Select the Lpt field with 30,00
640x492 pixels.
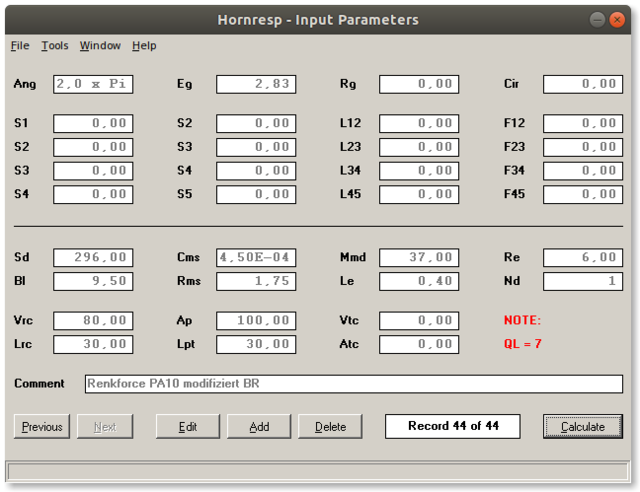pyautogui.click(x=256, y=344)
